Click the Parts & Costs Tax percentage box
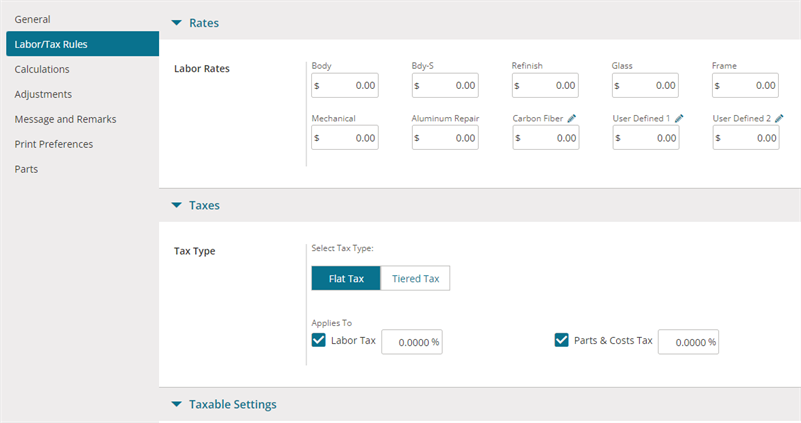The height and width of the screenshot is (423, 801). click(x=688, y=342)
